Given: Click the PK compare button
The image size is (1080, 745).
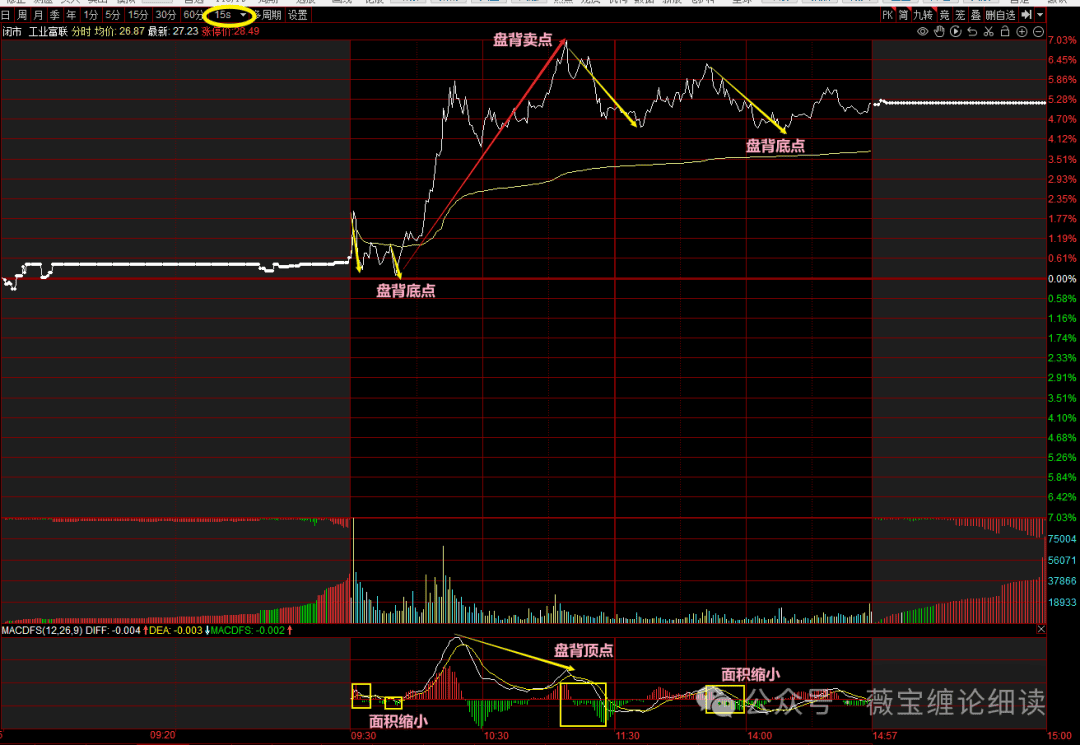Looking at the screenshot, I should [887, 14].
